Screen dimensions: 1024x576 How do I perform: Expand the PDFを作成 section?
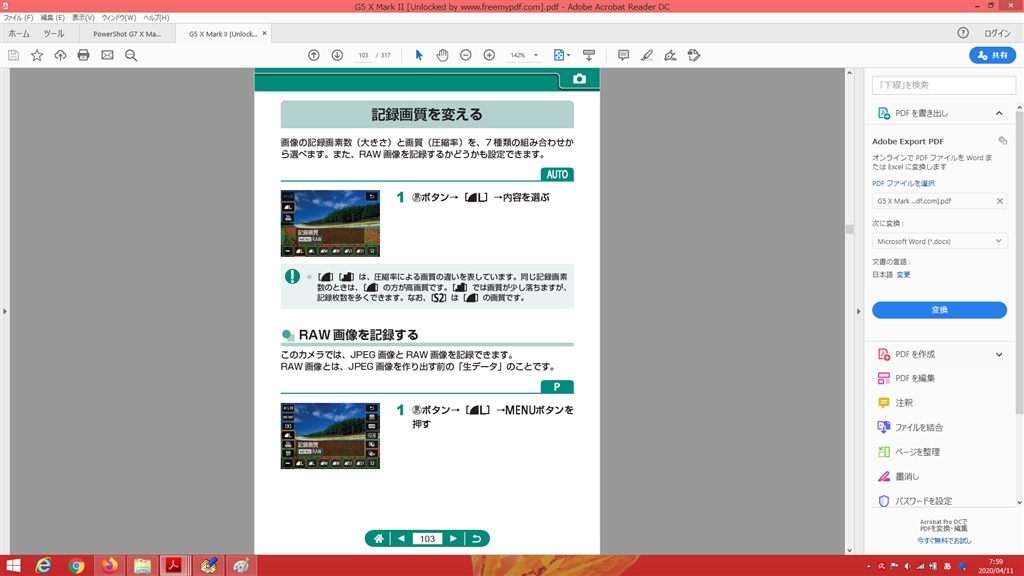tap(998, 354)
